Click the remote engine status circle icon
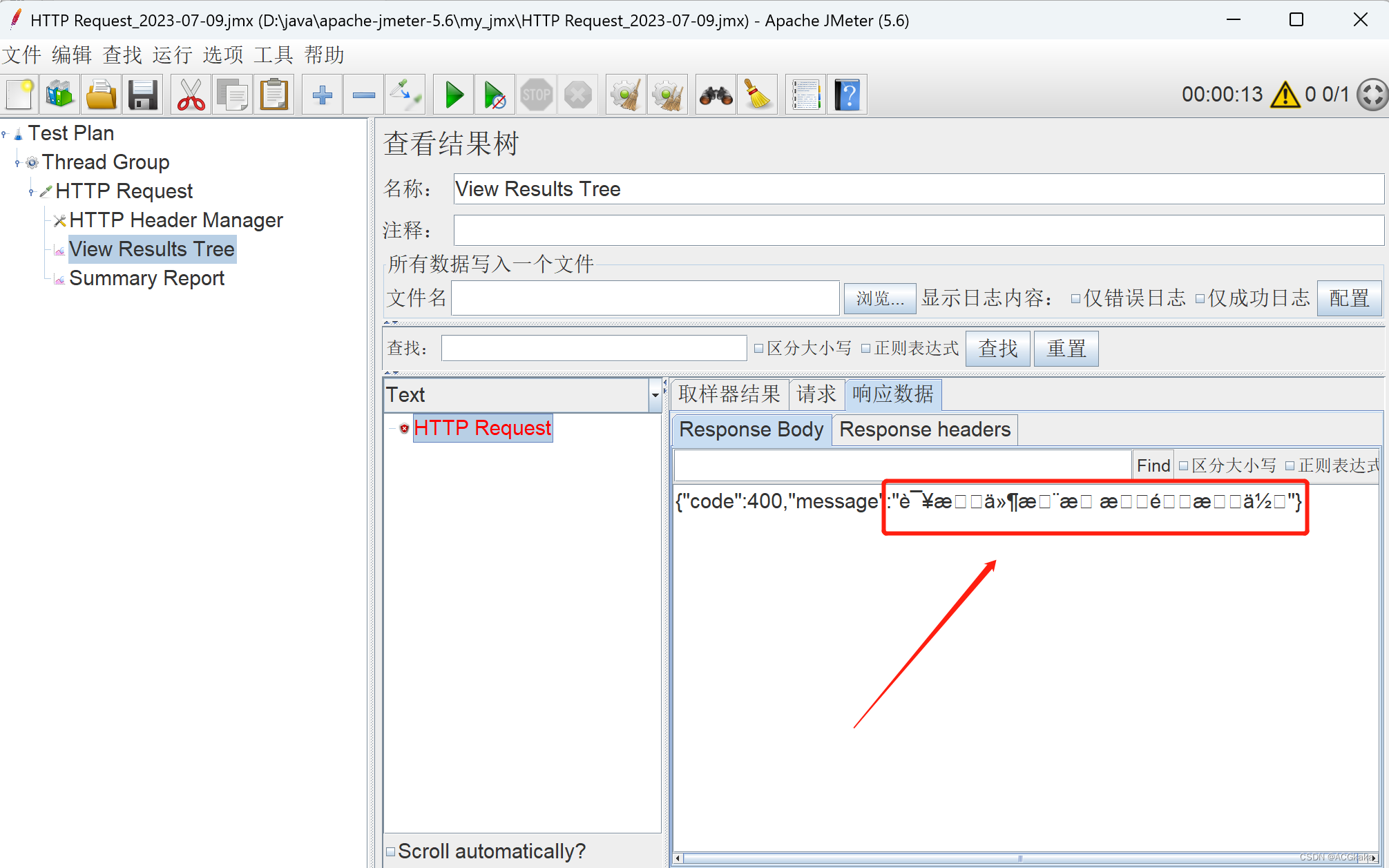 tap(1372, 95)
